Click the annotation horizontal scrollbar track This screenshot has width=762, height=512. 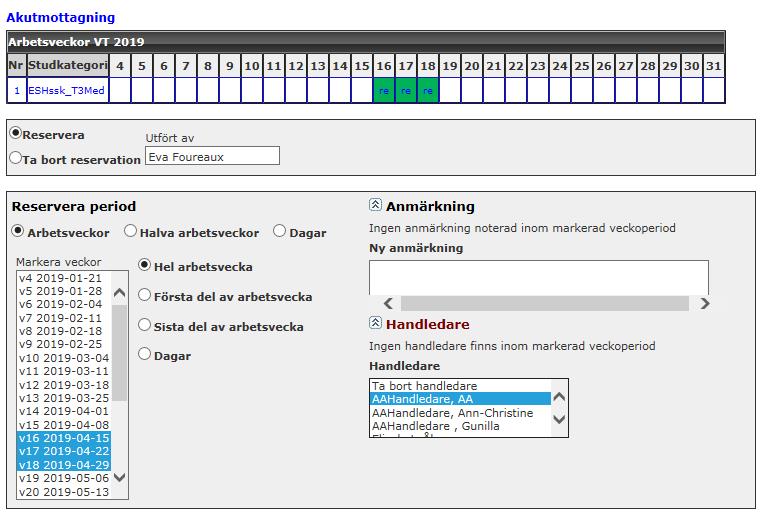pyautogui.click(x=544, y=304)
